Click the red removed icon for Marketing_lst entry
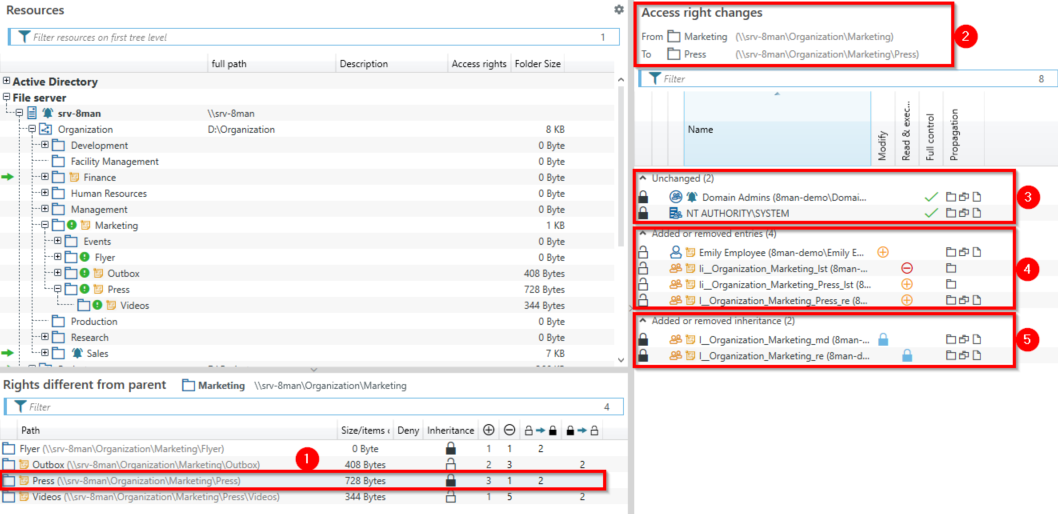The height and width of the screenshot is (514, 1058). point(907,268)
